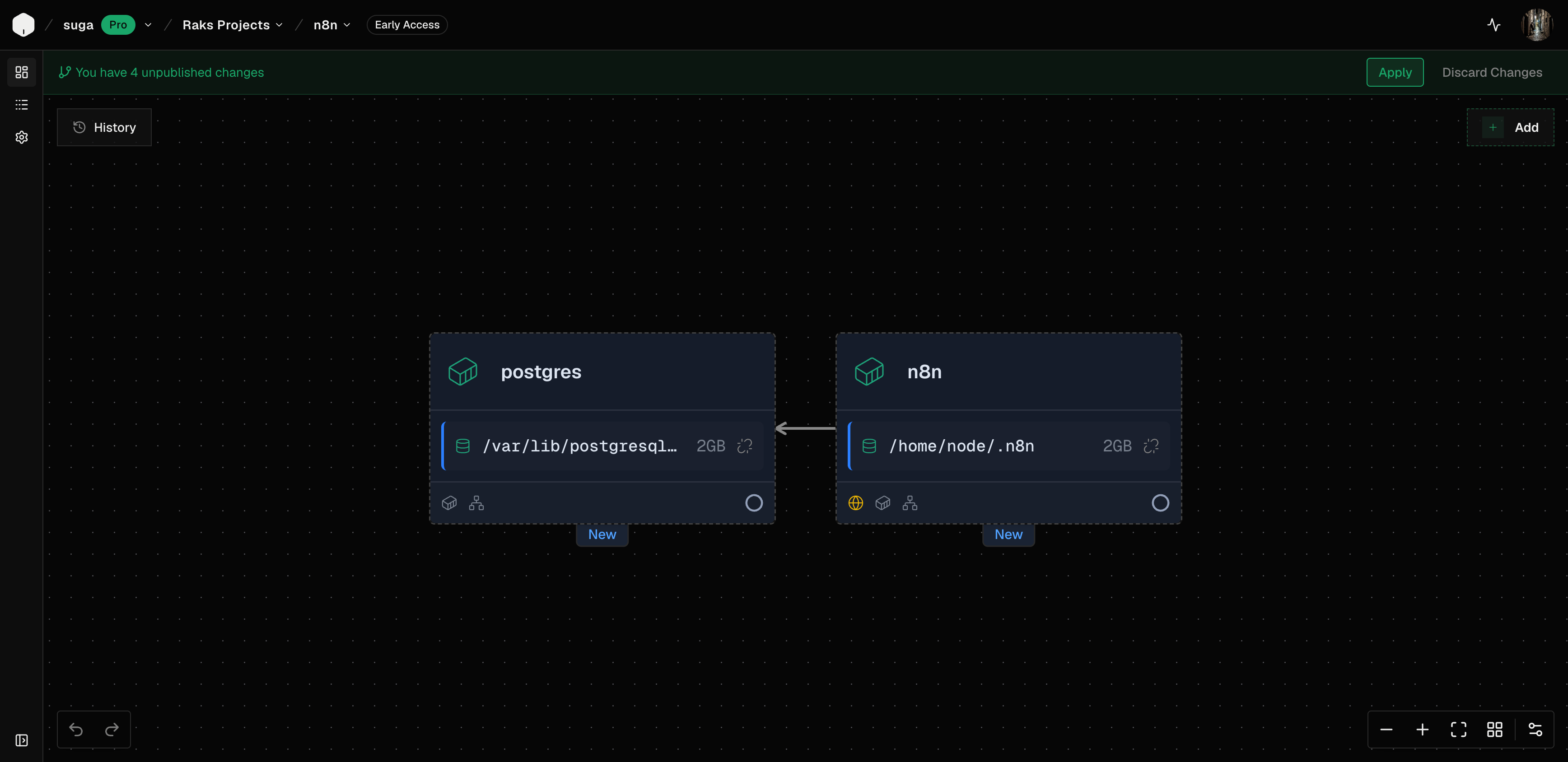Click the 2GB size on n8n volume
1568x762 pixels.
pyautogui.click(x=1118, y=446)
